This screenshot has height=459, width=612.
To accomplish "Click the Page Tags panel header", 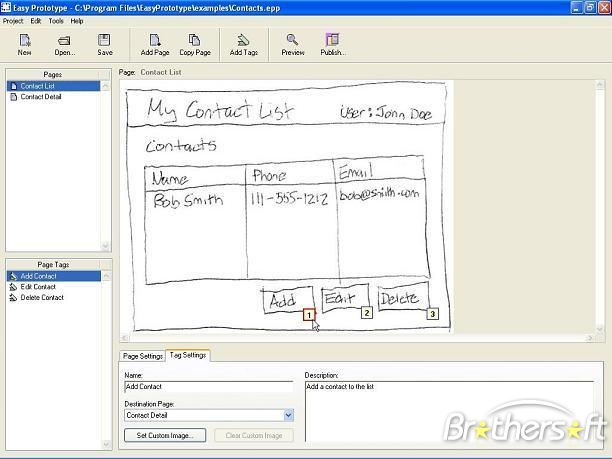I will (53, 265).
